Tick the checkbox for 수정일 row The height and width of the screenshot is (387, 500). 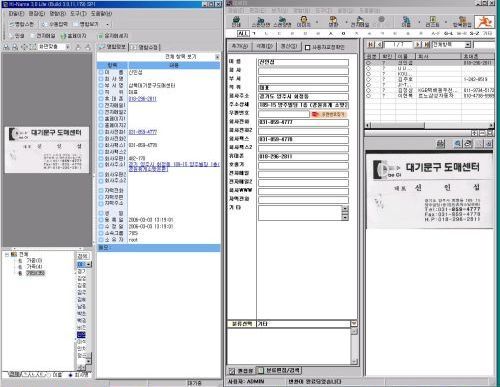tap(101, 227)
